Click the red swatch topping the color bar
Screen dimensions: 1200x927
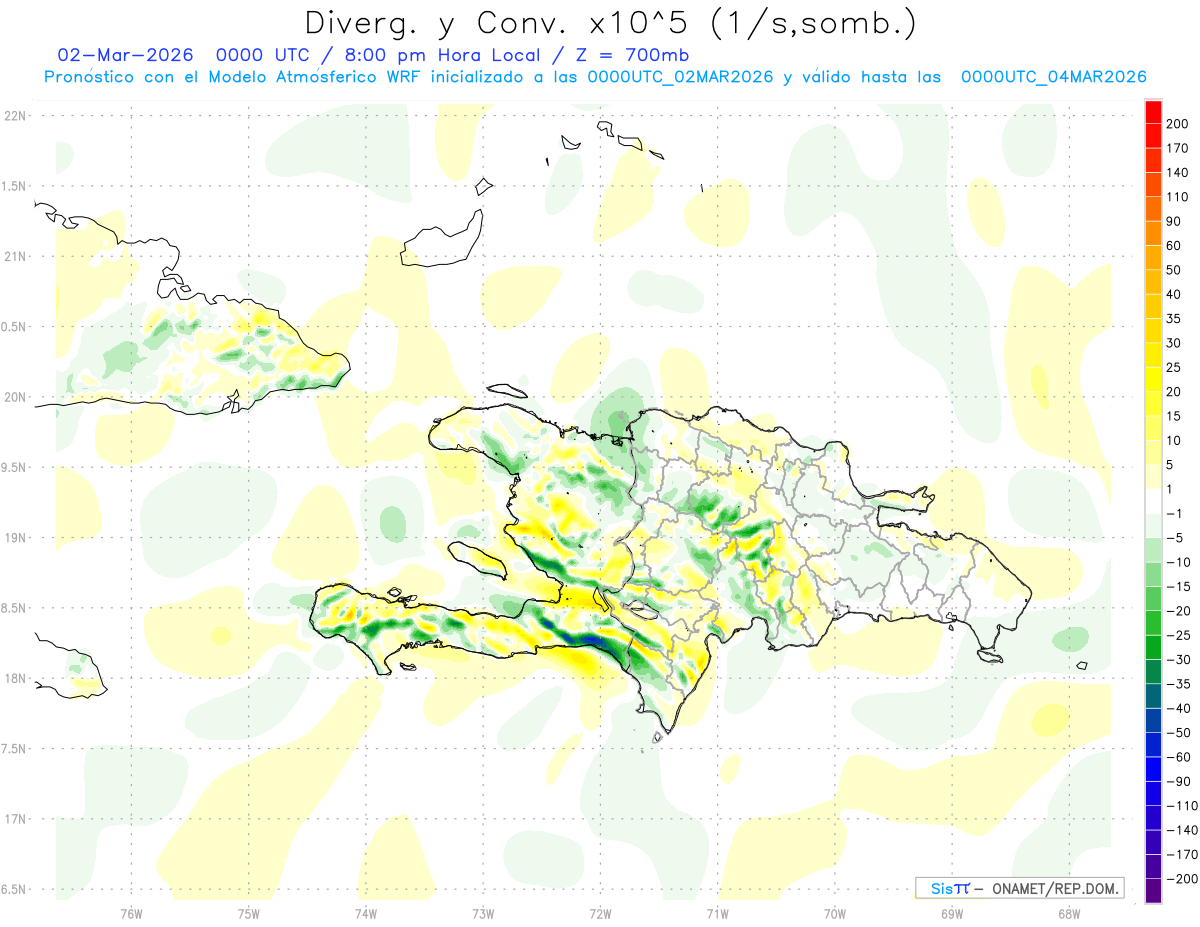(1154, 112)
